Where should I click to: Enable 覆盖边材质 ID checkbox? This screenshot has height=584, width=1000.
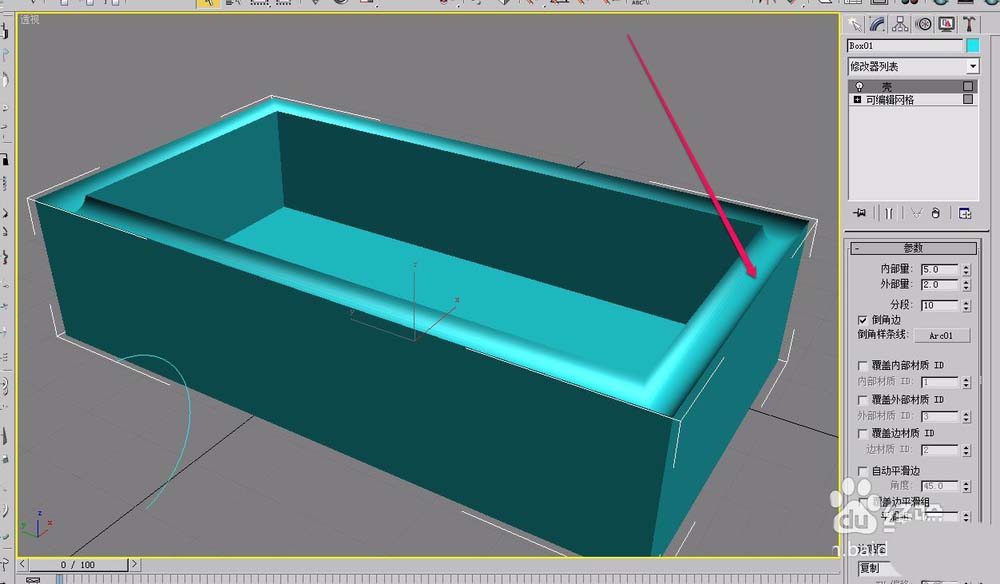(x=862, y=434)
